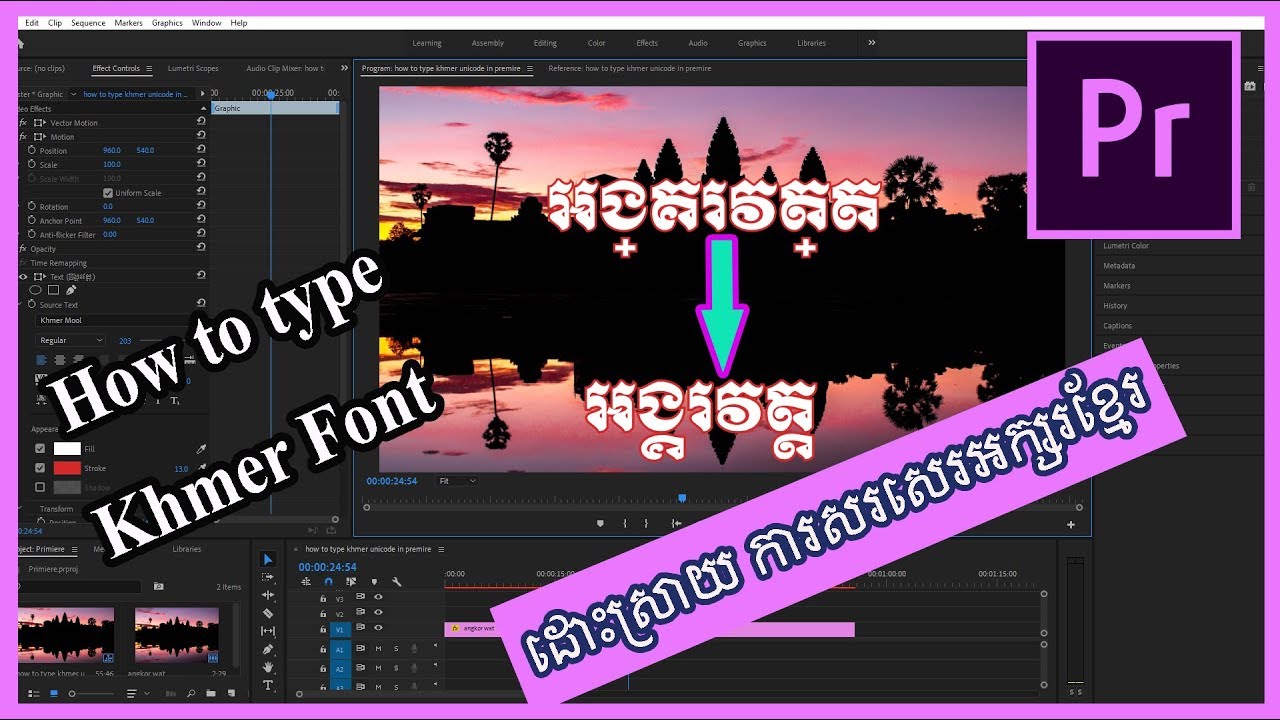Open the Program monitor button editor plus

[1071, 524]
